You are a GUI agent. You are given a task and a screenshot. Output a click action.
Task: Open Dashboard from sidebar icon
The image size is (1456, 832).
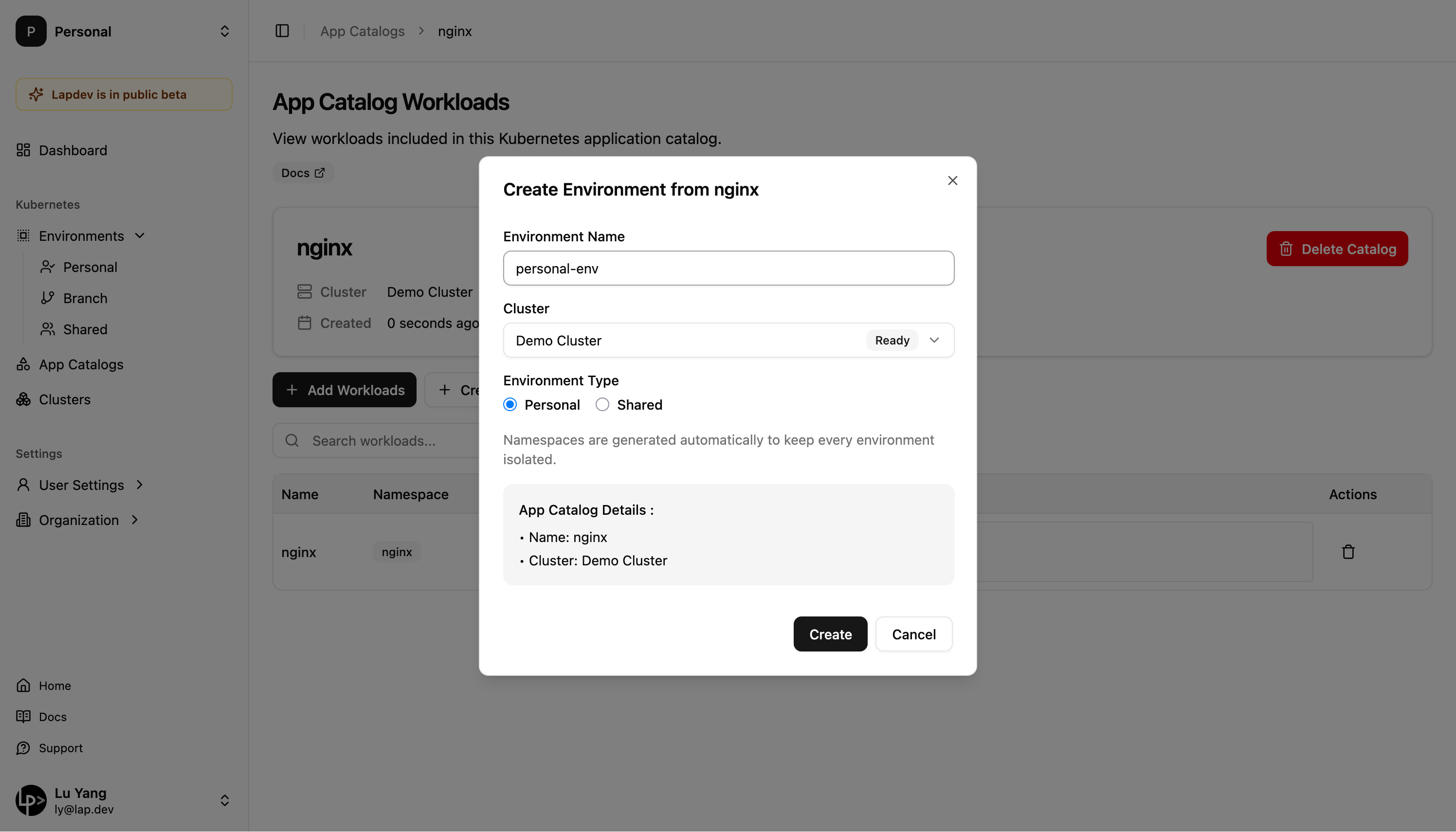(23, 150)
